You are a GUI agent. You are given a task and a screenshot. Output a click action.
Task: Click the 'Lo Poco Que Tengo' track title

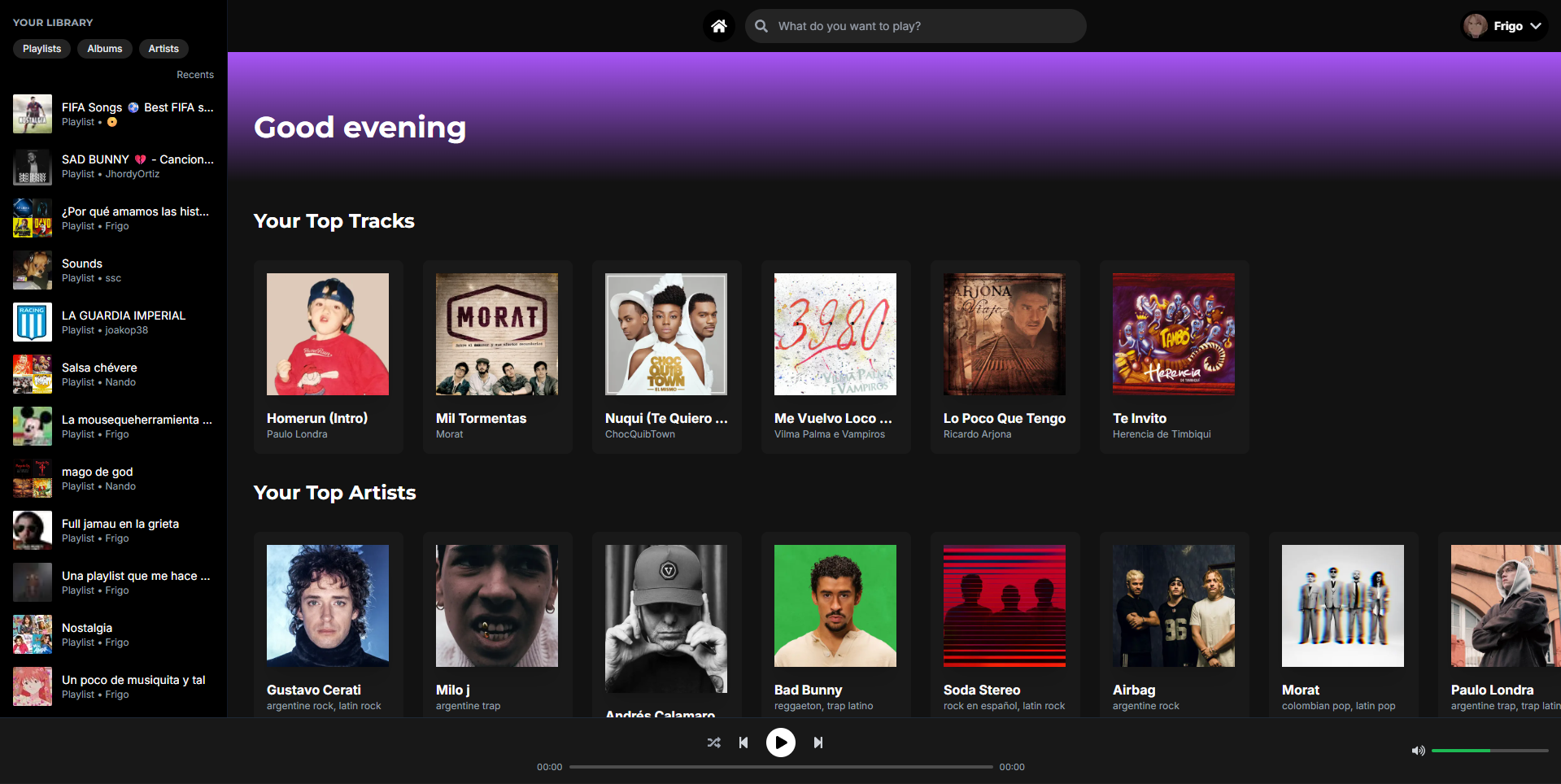point(1005,418)
